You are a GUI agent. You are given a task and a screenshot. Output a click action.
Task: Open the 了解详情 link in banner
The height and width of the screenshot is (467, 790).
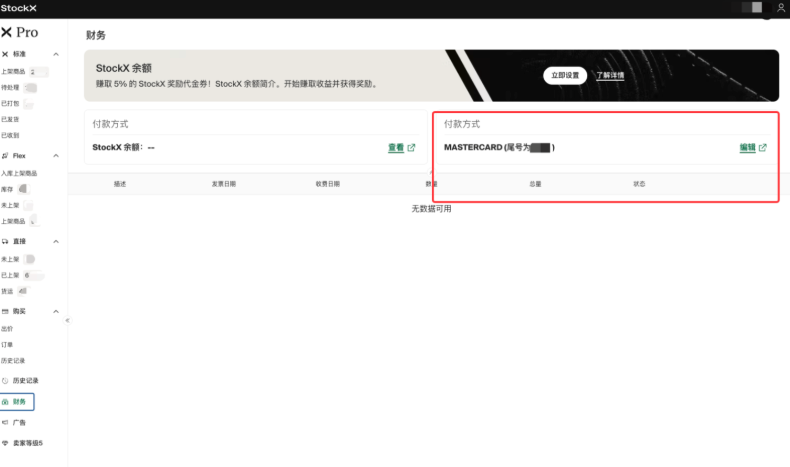(x=610, y=76)
